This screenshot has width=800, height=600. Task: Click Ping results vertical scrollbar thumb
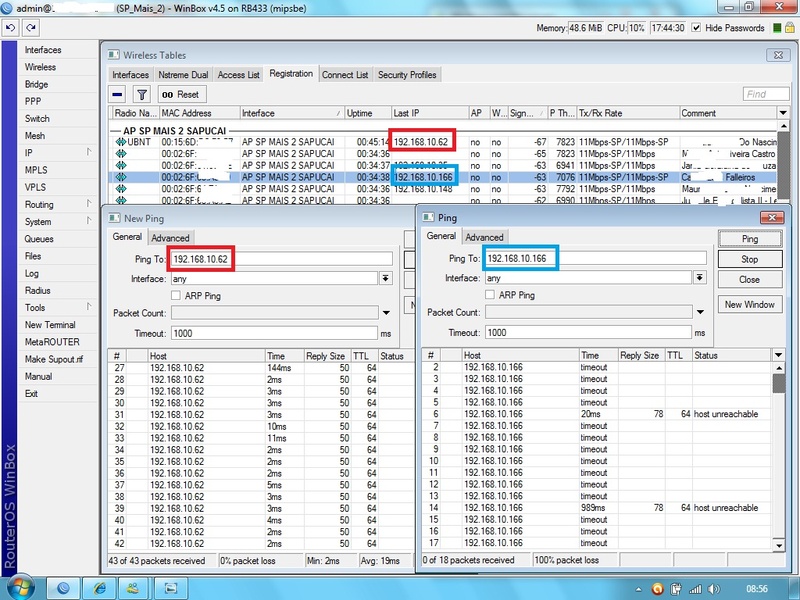pyautogui.click(x=779, y=384)
